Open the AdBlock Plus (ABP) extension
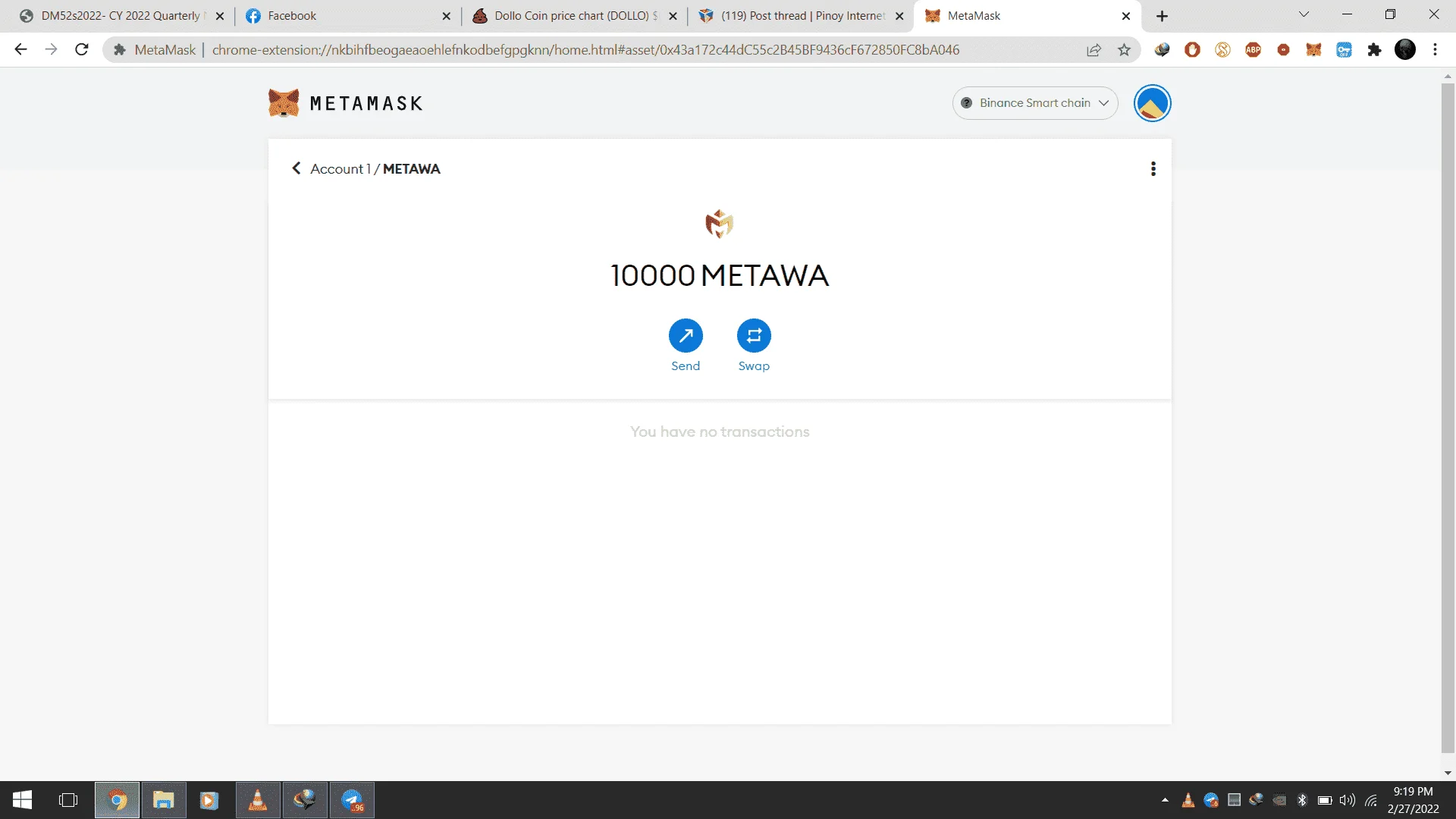 coord(1253,50)
